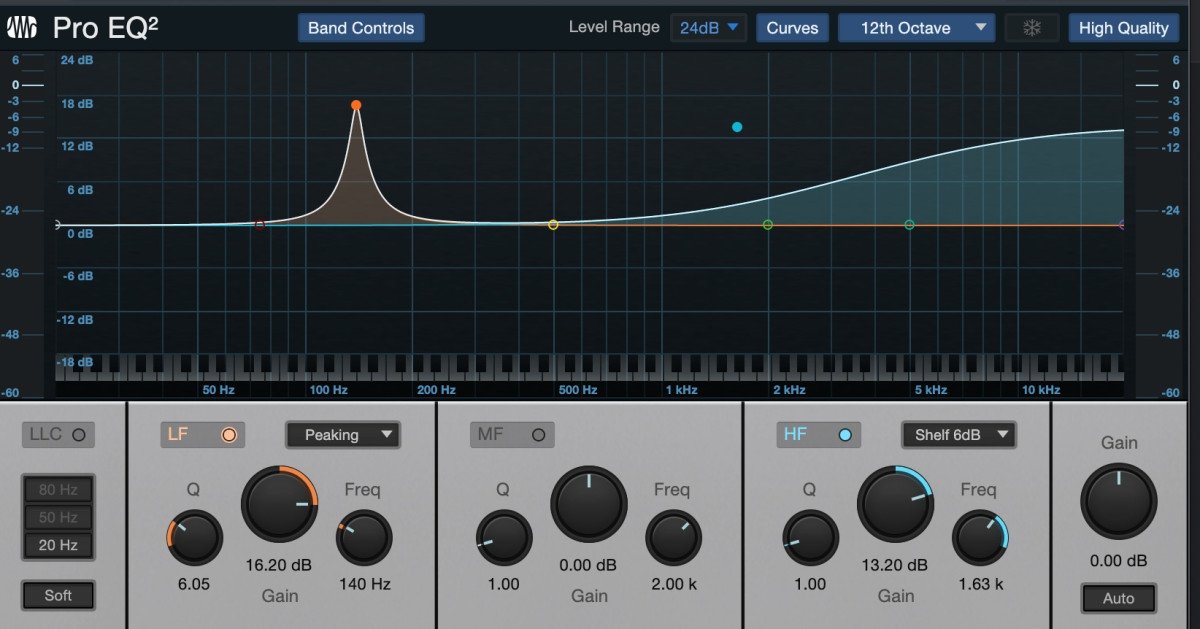Click the MF Gain knob
Image resolution: width=1200 pixels, height=629 pixels.
coord(589,505)
